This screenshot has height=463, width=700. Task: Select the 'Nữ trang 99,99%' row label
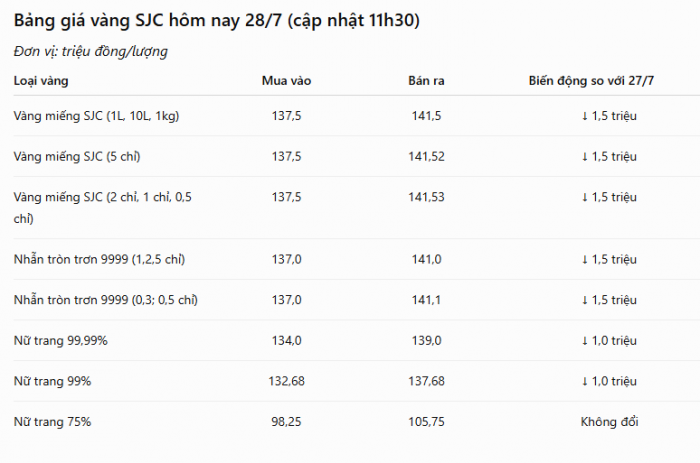(61, 341)
